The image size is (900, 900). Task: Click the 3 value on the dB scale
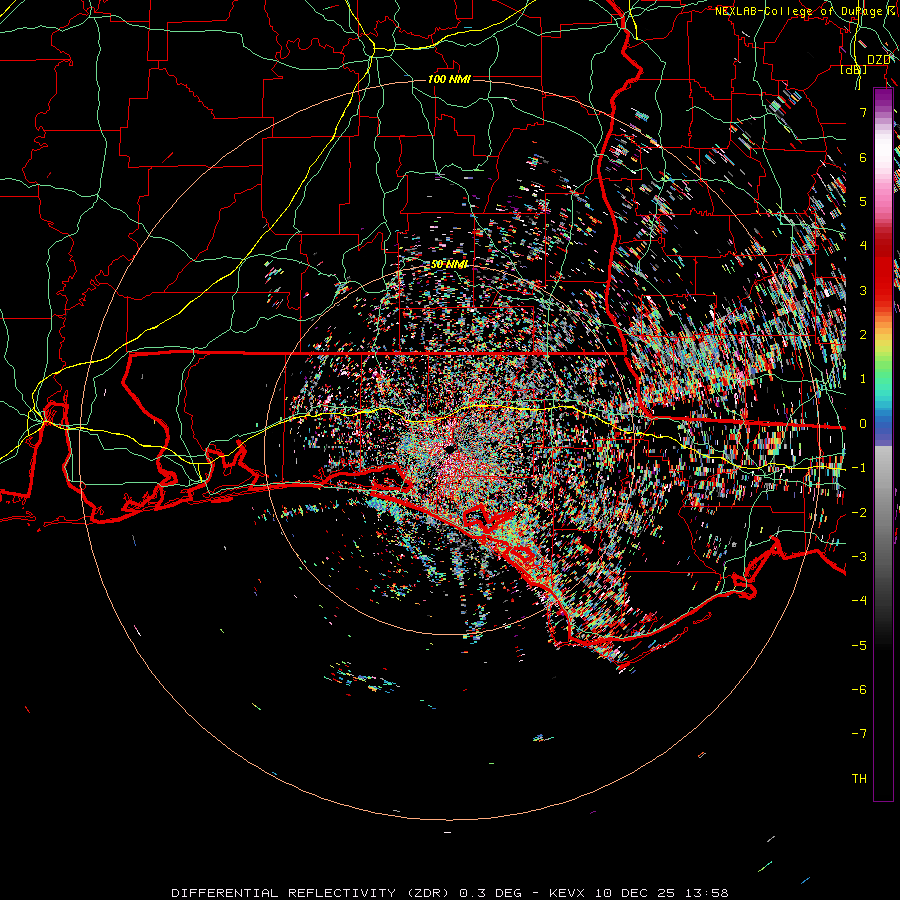863,290
